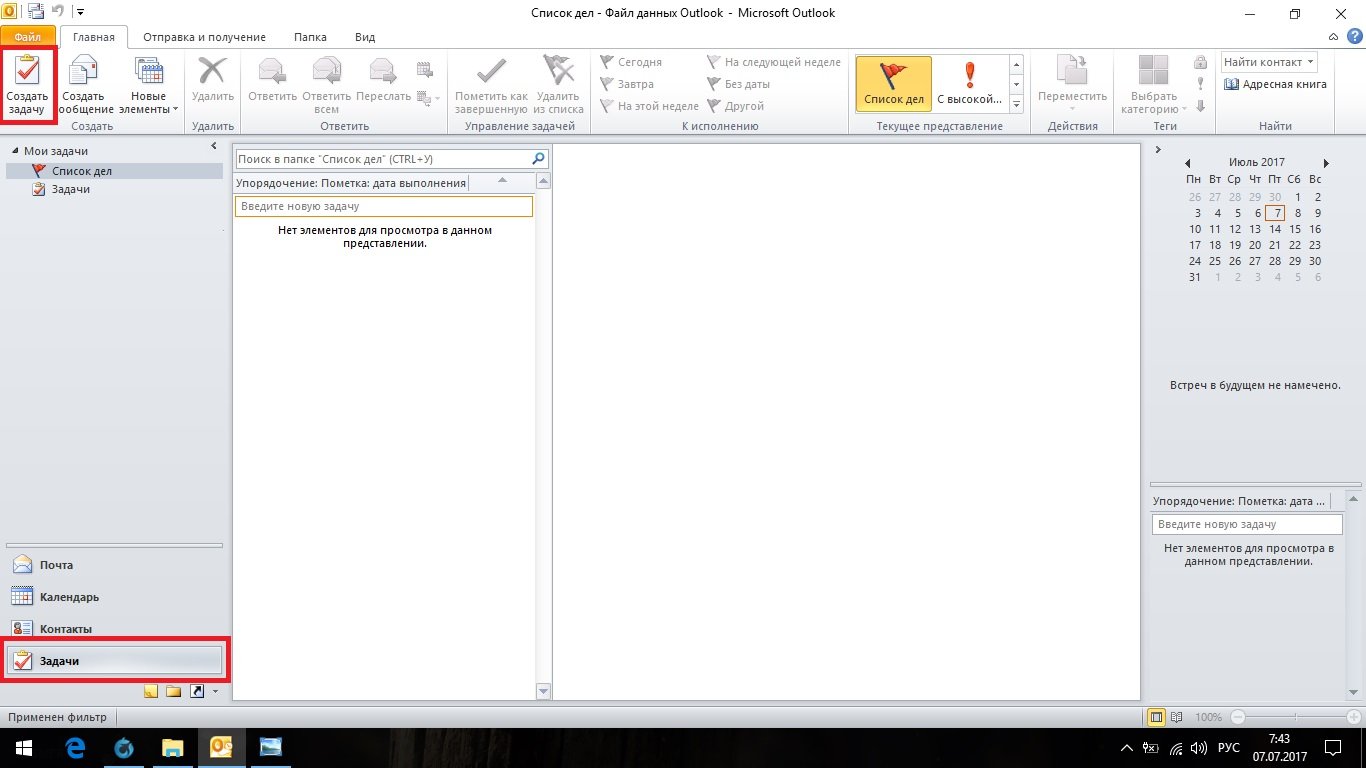The image size is (1366, 768).
Task: Open Задачи in navigation pane
Action: point(114,661)
